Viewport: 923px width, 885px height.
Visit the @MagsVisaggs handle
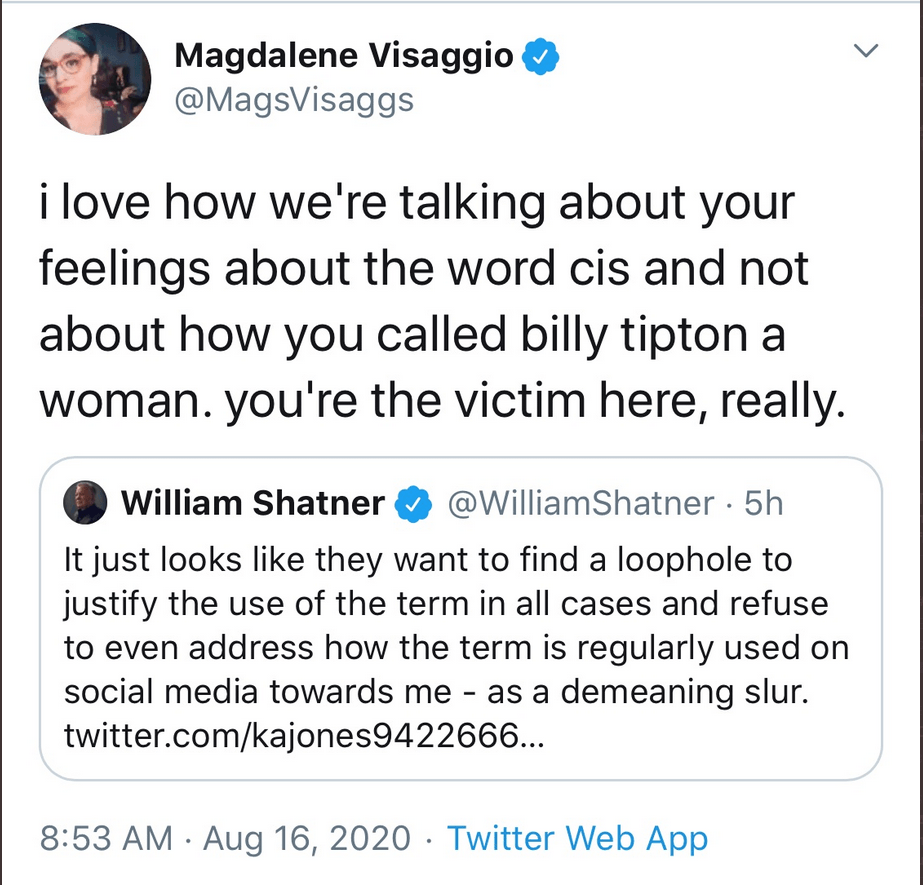[293, 100]
